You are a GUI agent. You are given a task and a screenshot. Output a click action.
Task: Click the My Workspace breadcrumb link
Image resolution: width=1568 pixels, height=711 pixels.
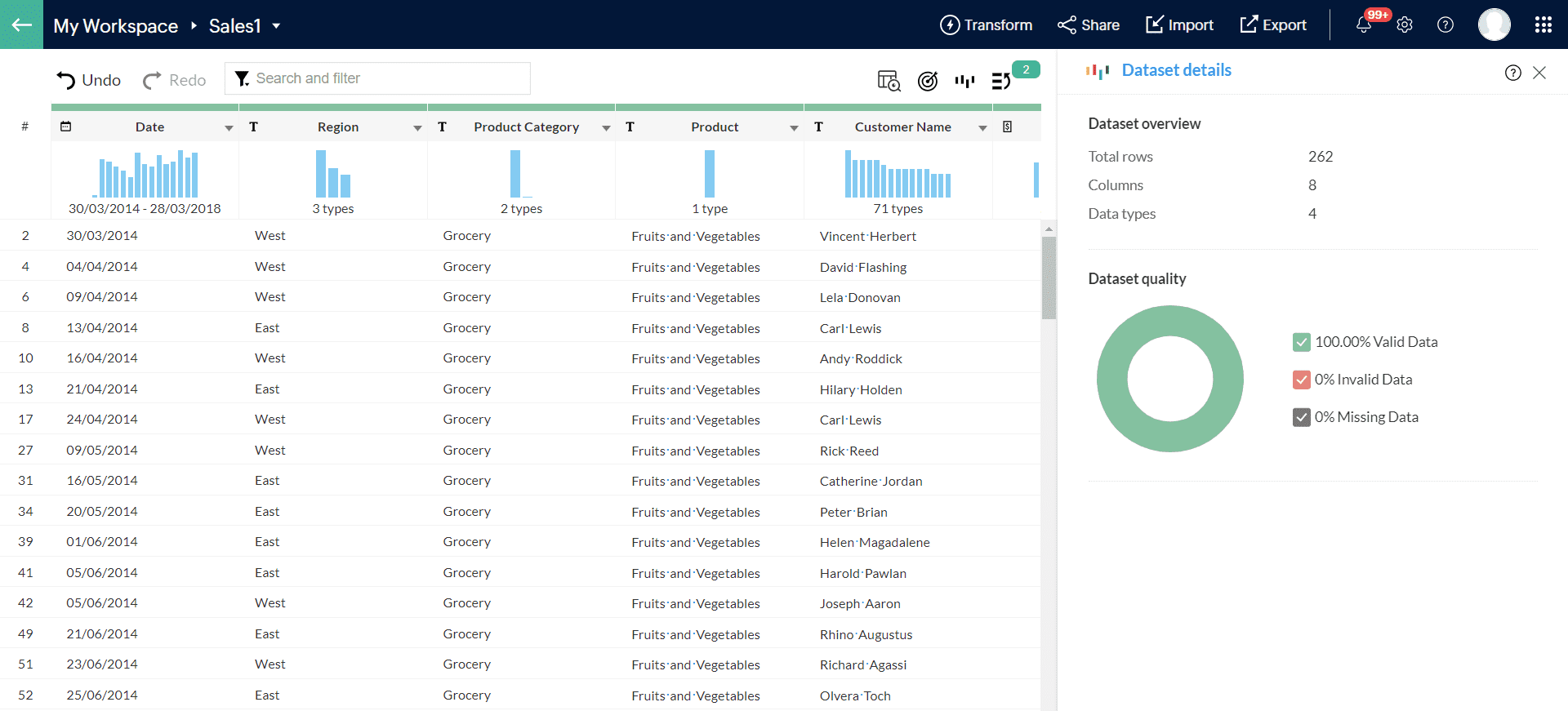click(x=115, y=26)
